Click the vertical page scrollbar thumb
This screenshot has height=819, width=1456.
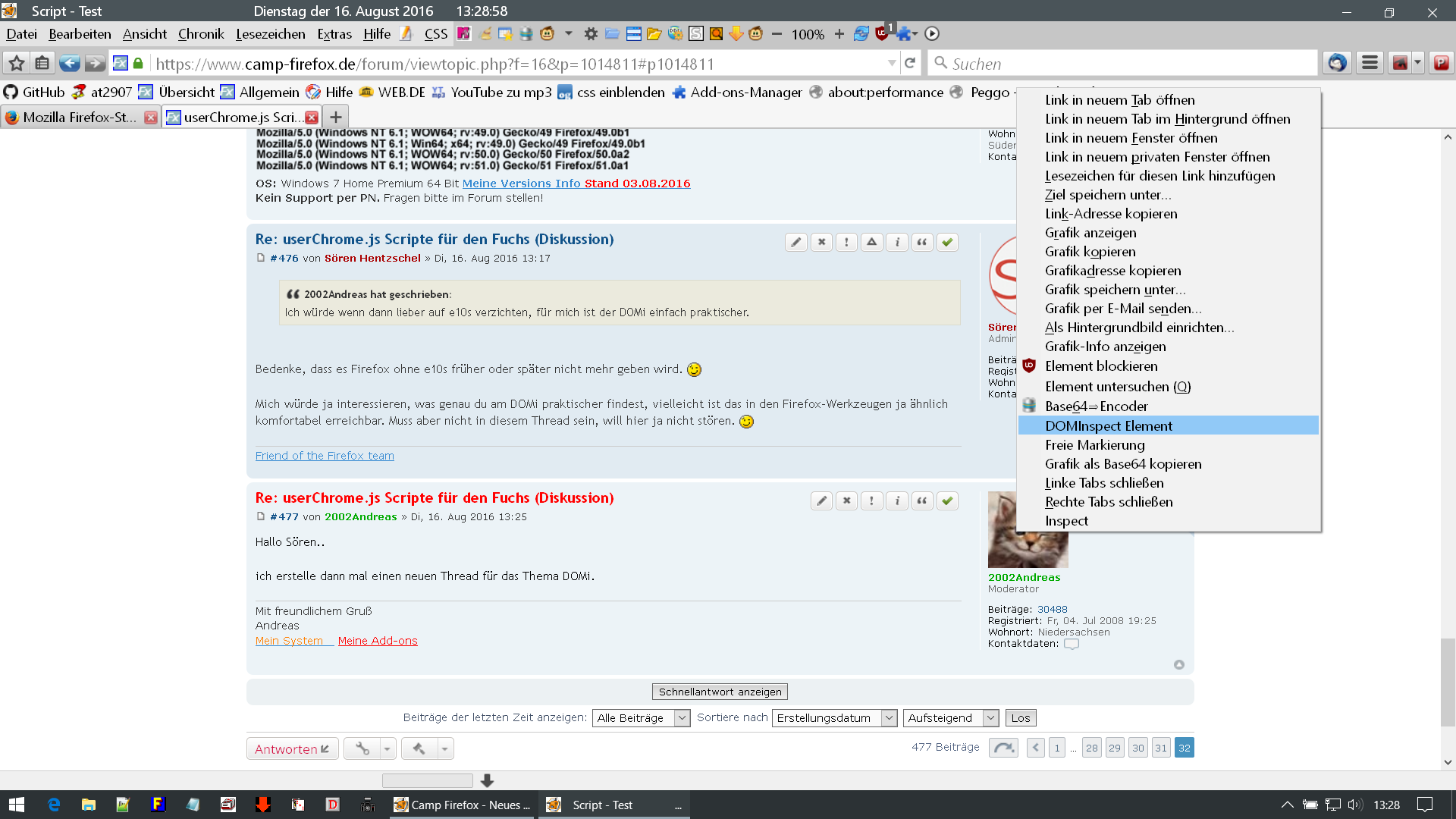pos(1448,682)
